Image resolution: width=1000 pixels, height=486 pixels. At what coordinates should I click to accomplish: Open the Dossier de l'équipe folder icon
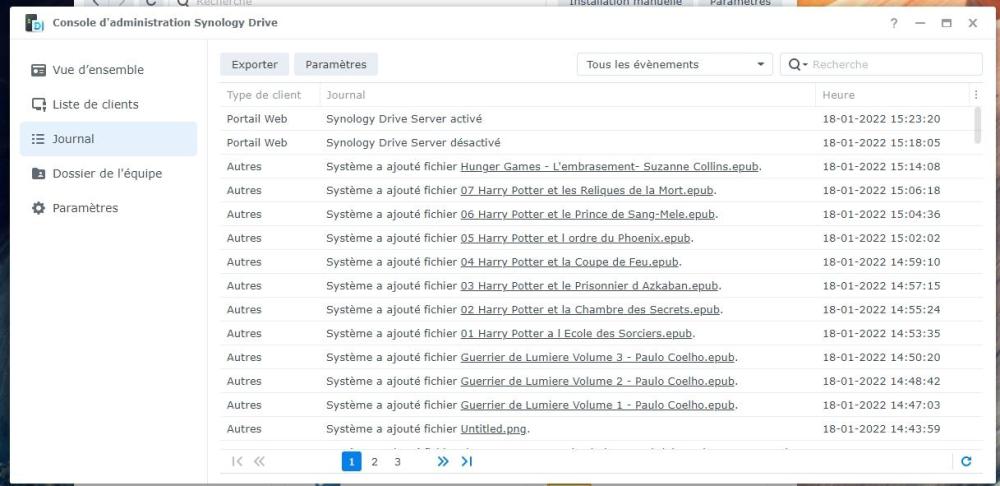(x=38, y=173)
